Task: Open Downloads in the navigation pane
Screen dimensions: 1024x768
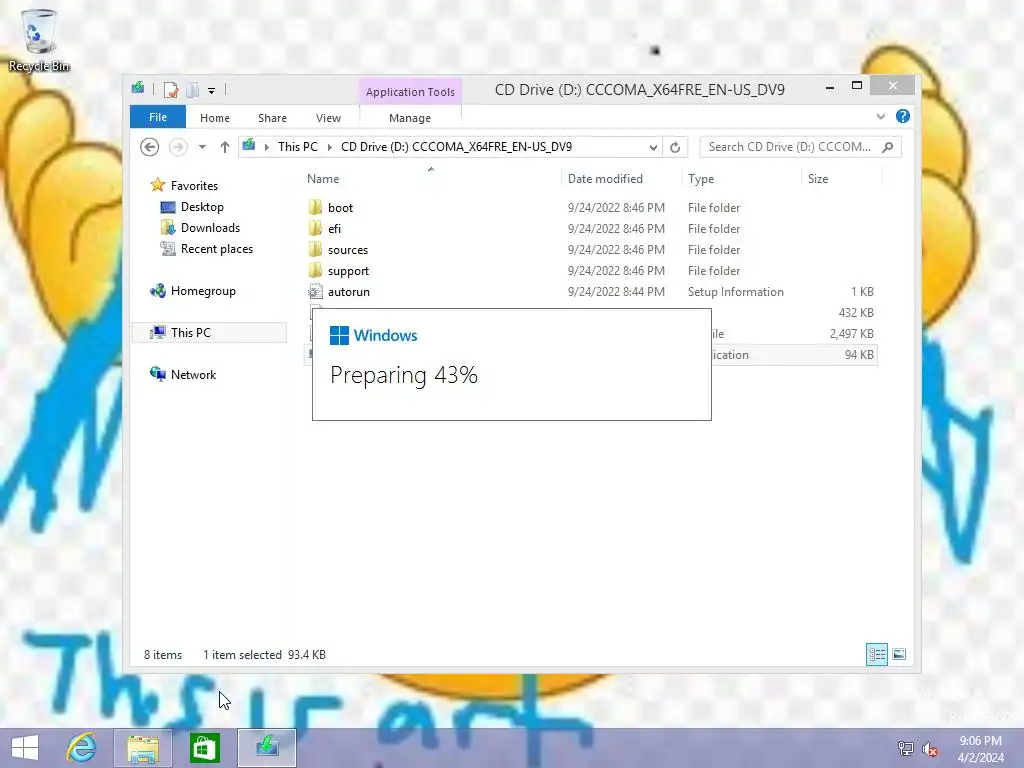Action: tap(210, 228)
